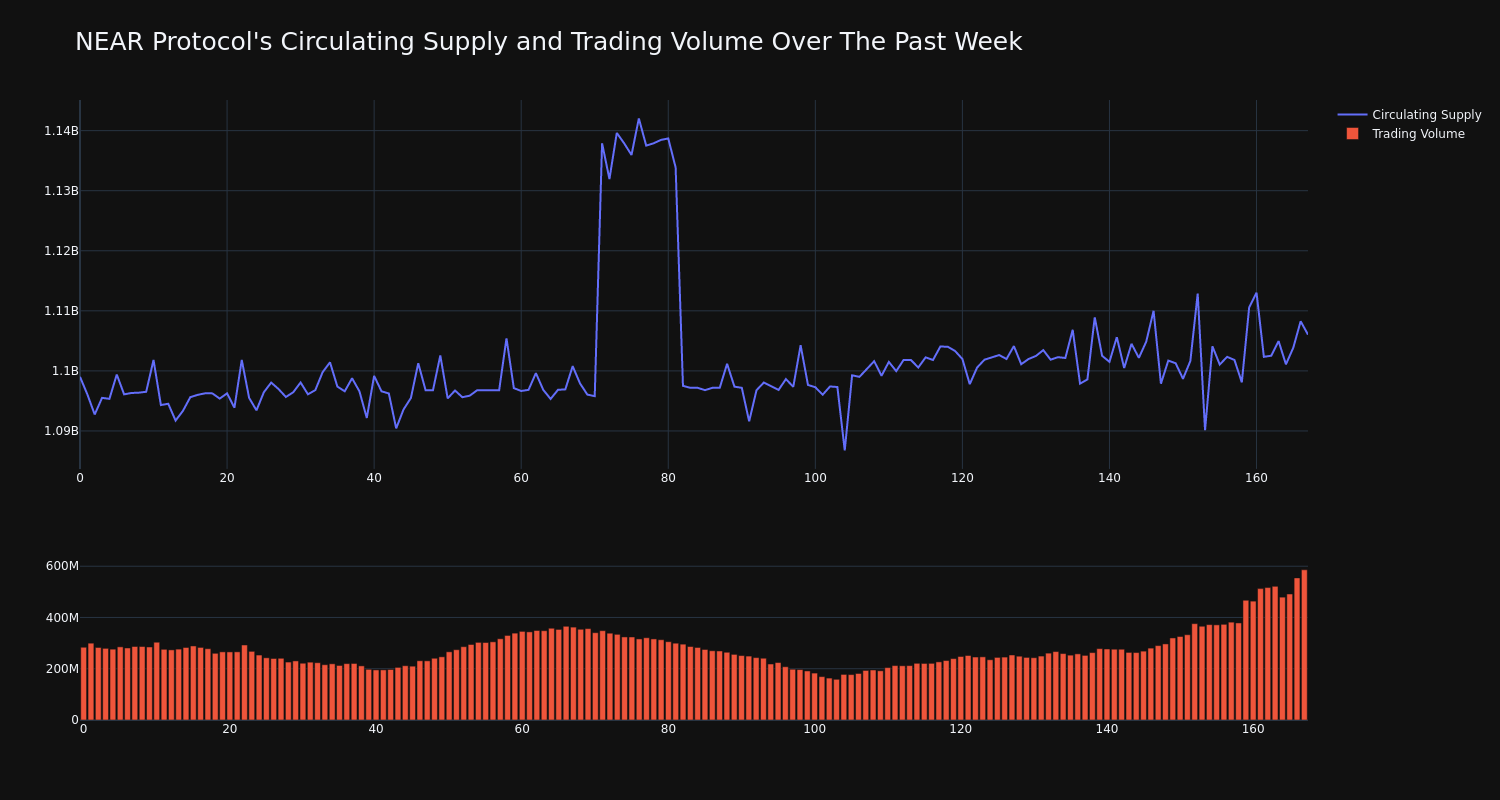This screenshot has height=800, width=1500.
Task: Click the 600M volume axis label
Action: [x=62, y=566]
